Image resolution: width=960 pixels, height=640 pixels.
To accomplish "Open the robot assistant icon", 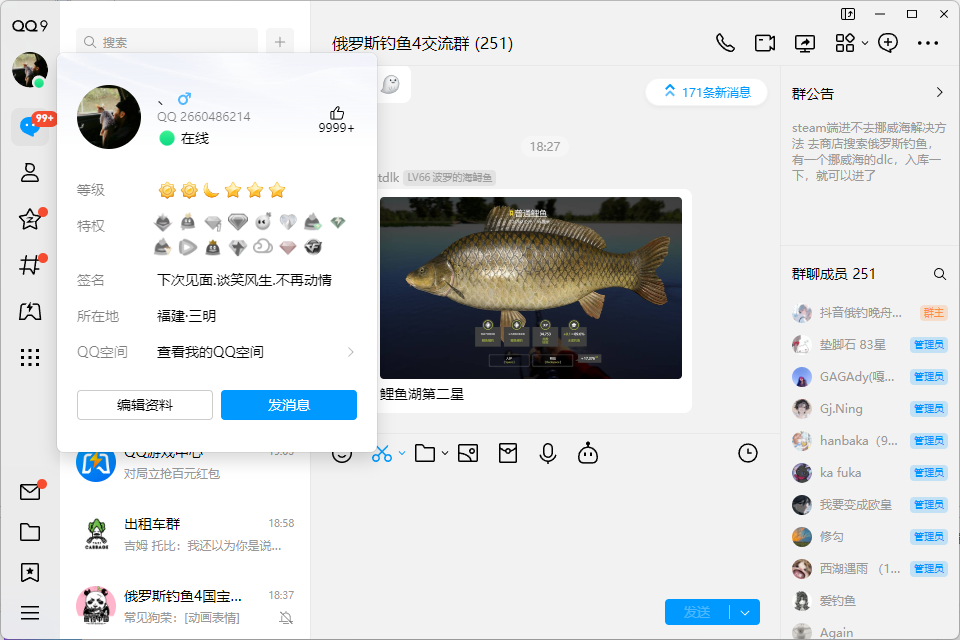I will 588,454.
